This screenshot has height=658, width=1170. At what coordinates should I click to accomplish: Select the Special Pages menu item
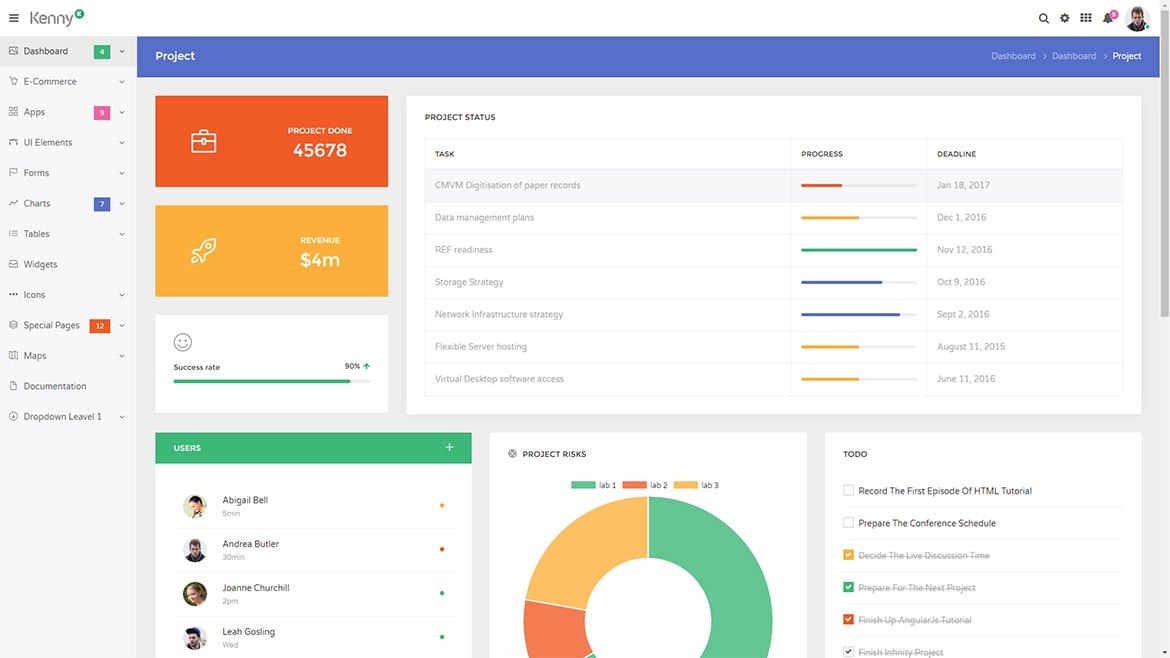pos(68,325)
